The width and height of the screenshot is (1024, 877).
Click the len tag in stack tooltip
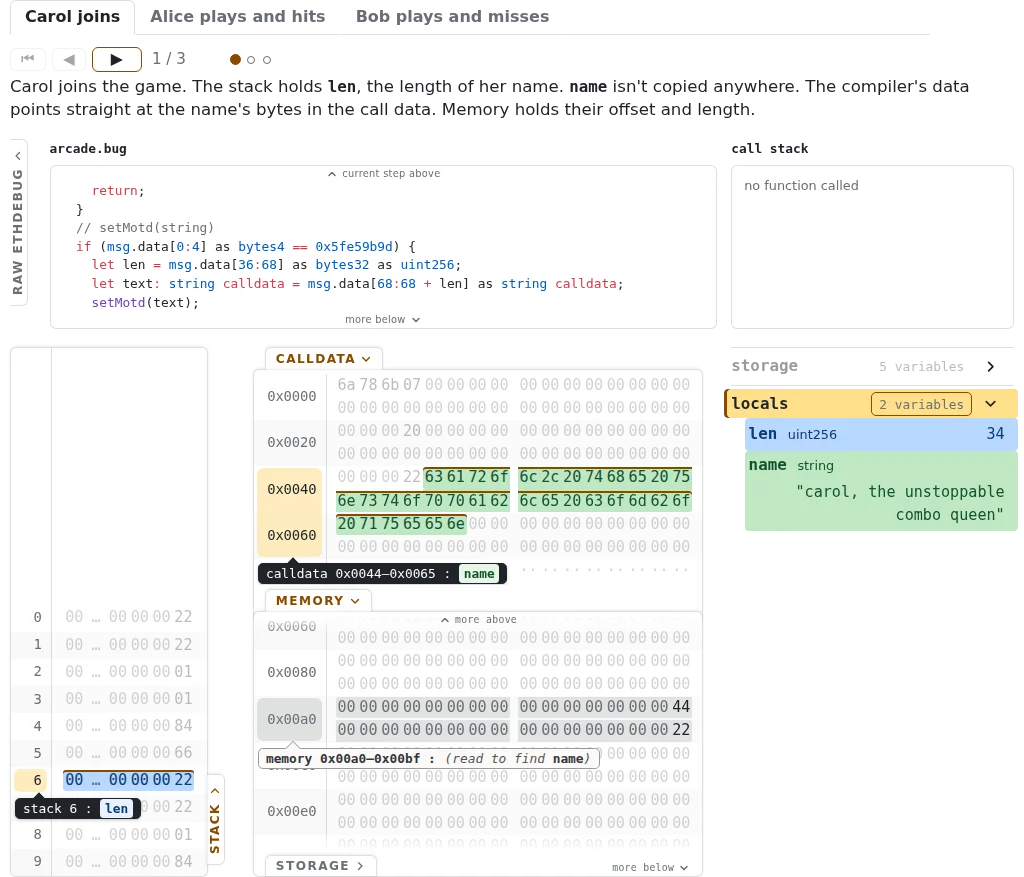[x=117, y=808]
